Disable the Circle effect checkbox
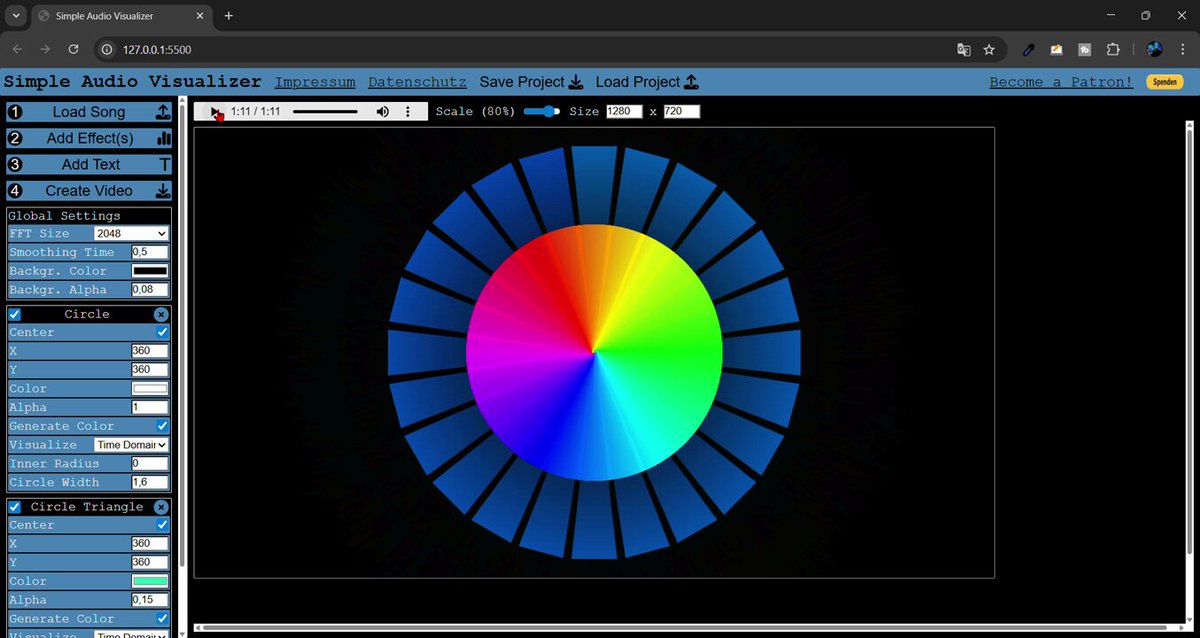Image resolution: width=1200 pixels, height=638 pixels. point(15,314)
